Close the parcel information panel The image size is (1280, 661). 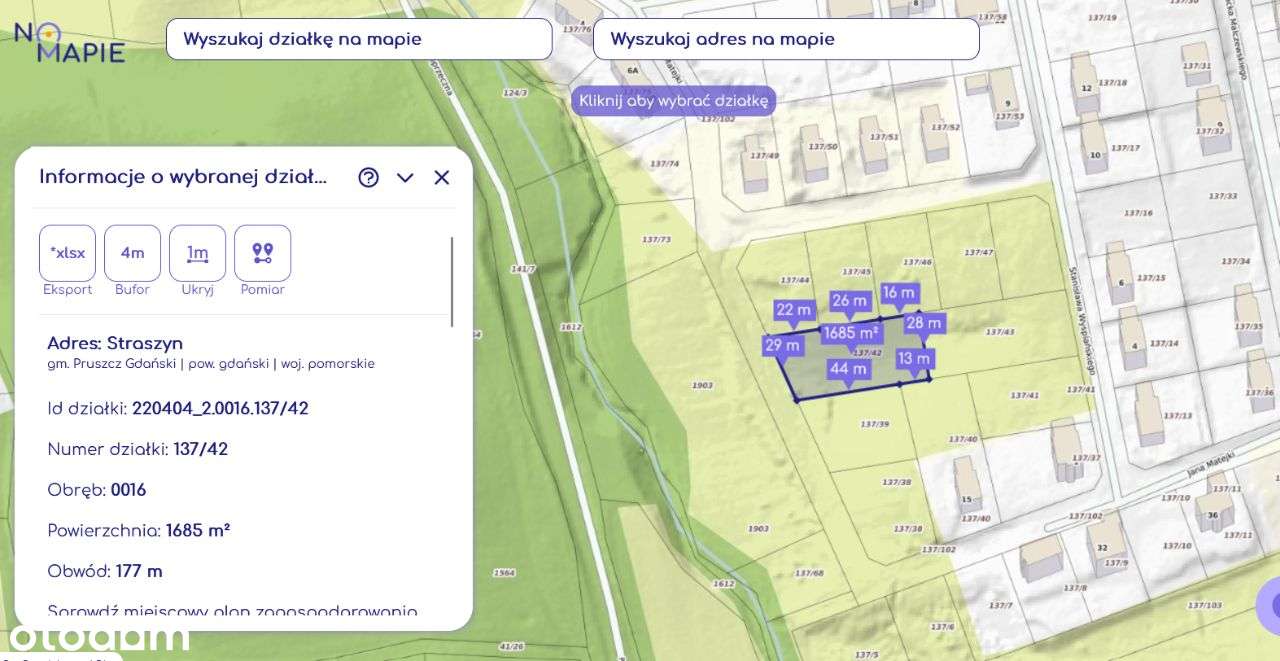click(442, 177)
